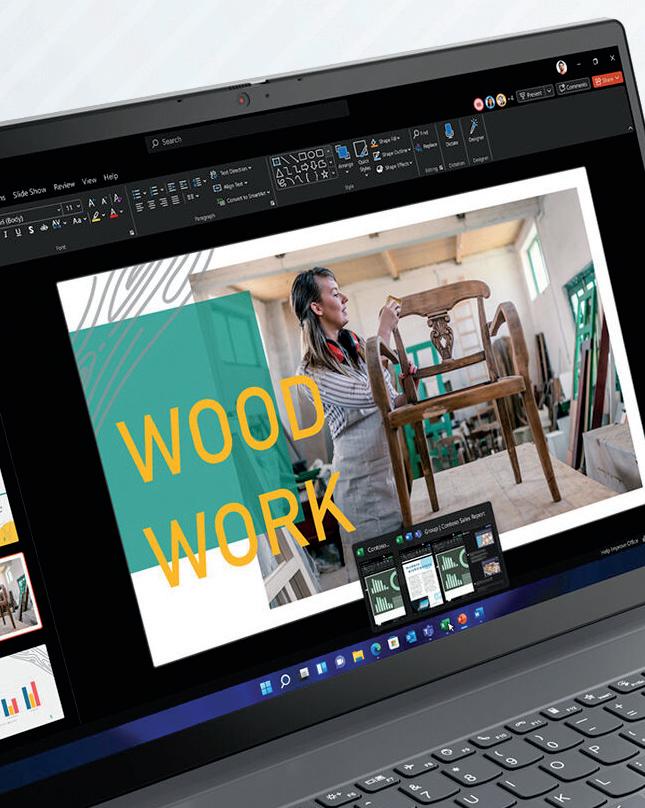Pick red font color swatch

point(114,213)
